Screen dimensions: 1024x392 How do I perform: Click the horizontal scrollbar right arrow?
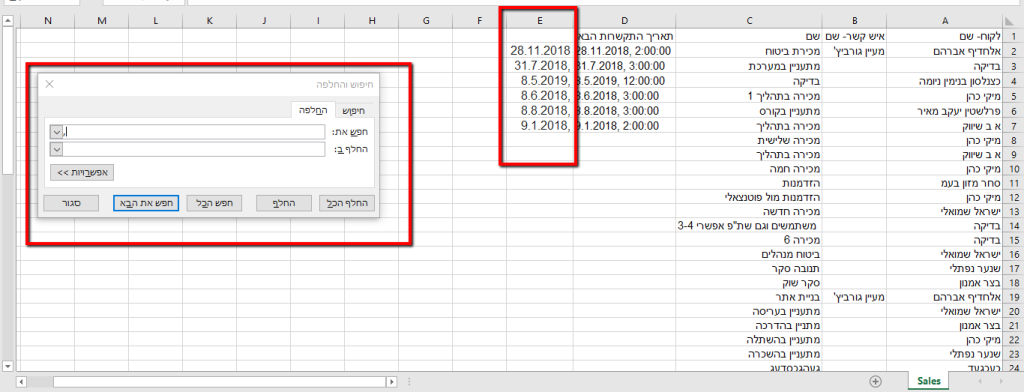[x=392, y=381]
